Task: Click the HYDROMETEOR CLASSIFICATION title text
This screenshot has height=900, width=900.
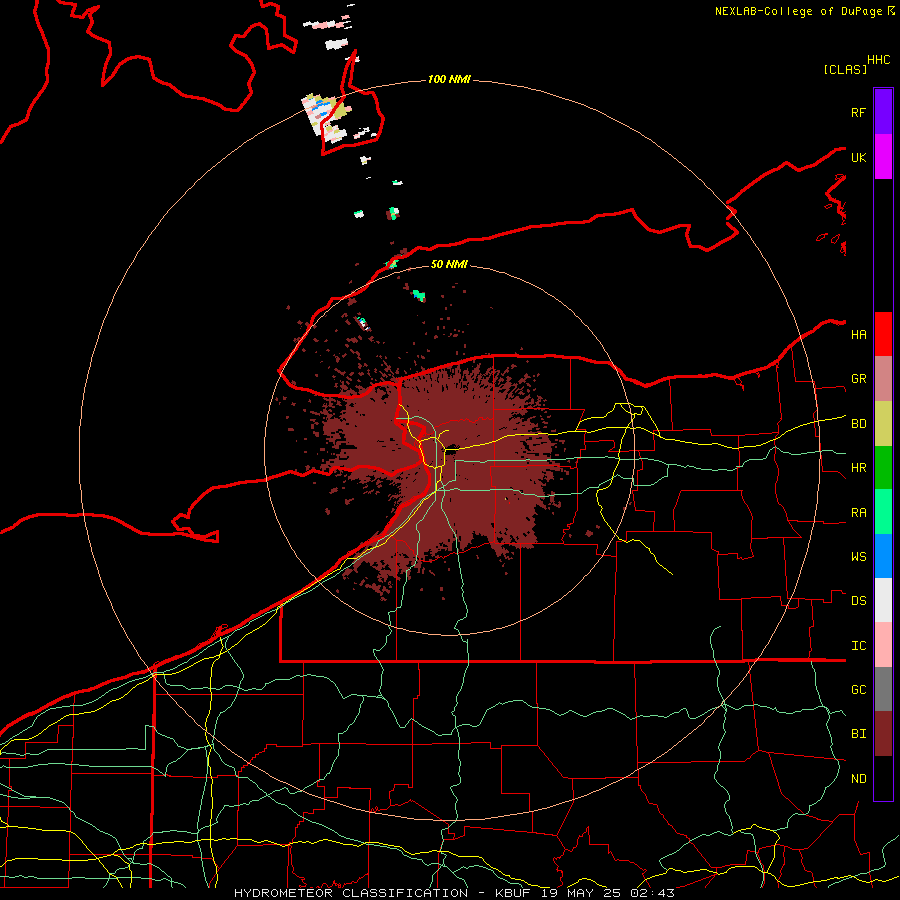Action: [x=351, y=893]
